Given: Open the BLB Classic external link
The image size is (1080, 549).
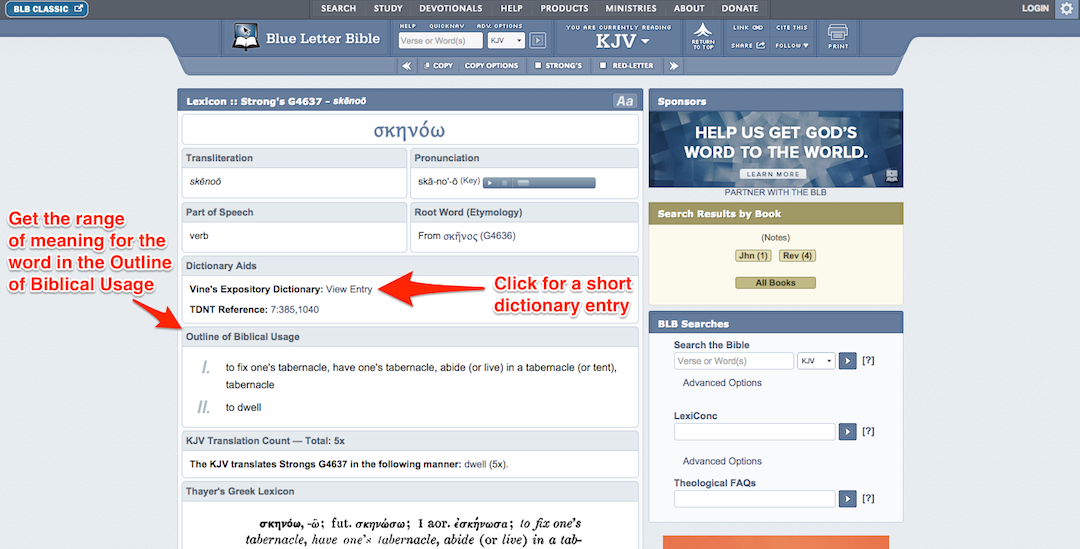Looking at the screenshot, I should [46, 9].
